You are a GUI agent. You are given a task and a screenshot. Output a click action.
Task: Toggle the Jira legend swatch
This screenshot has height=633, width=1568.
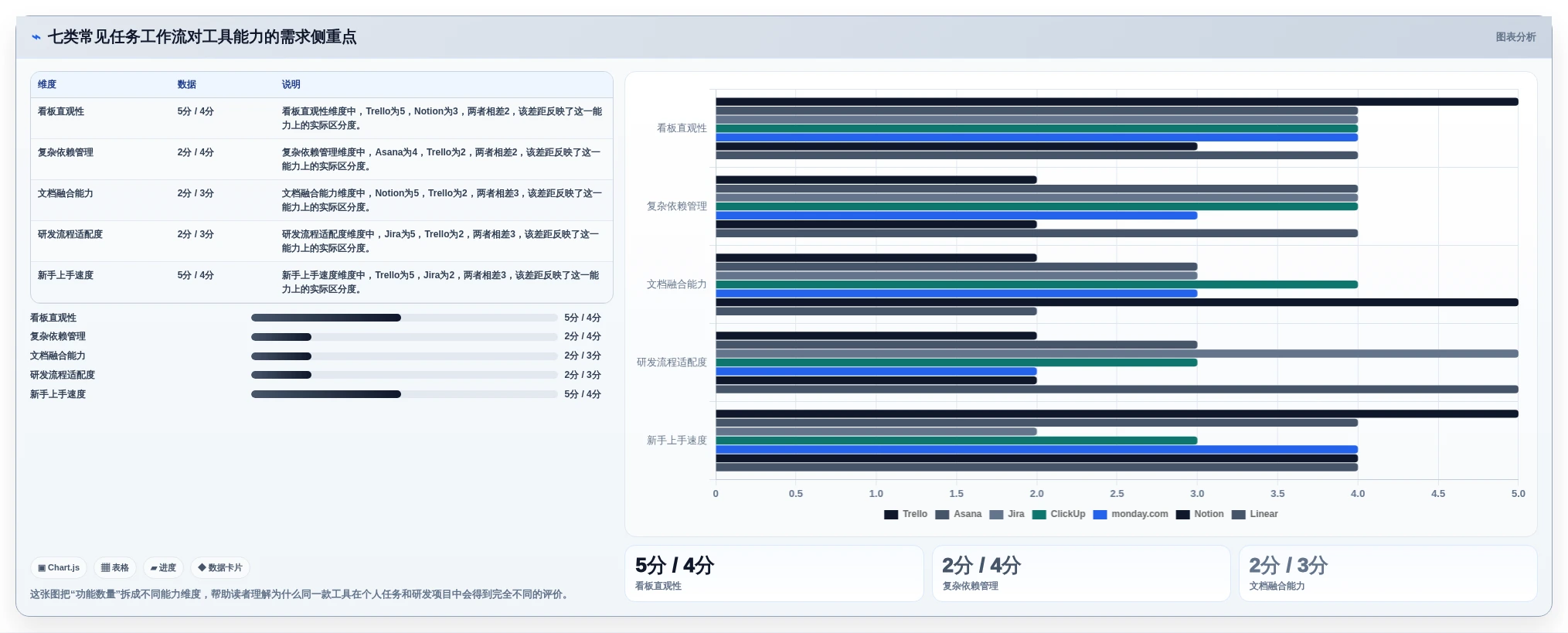tap(996, 514)
